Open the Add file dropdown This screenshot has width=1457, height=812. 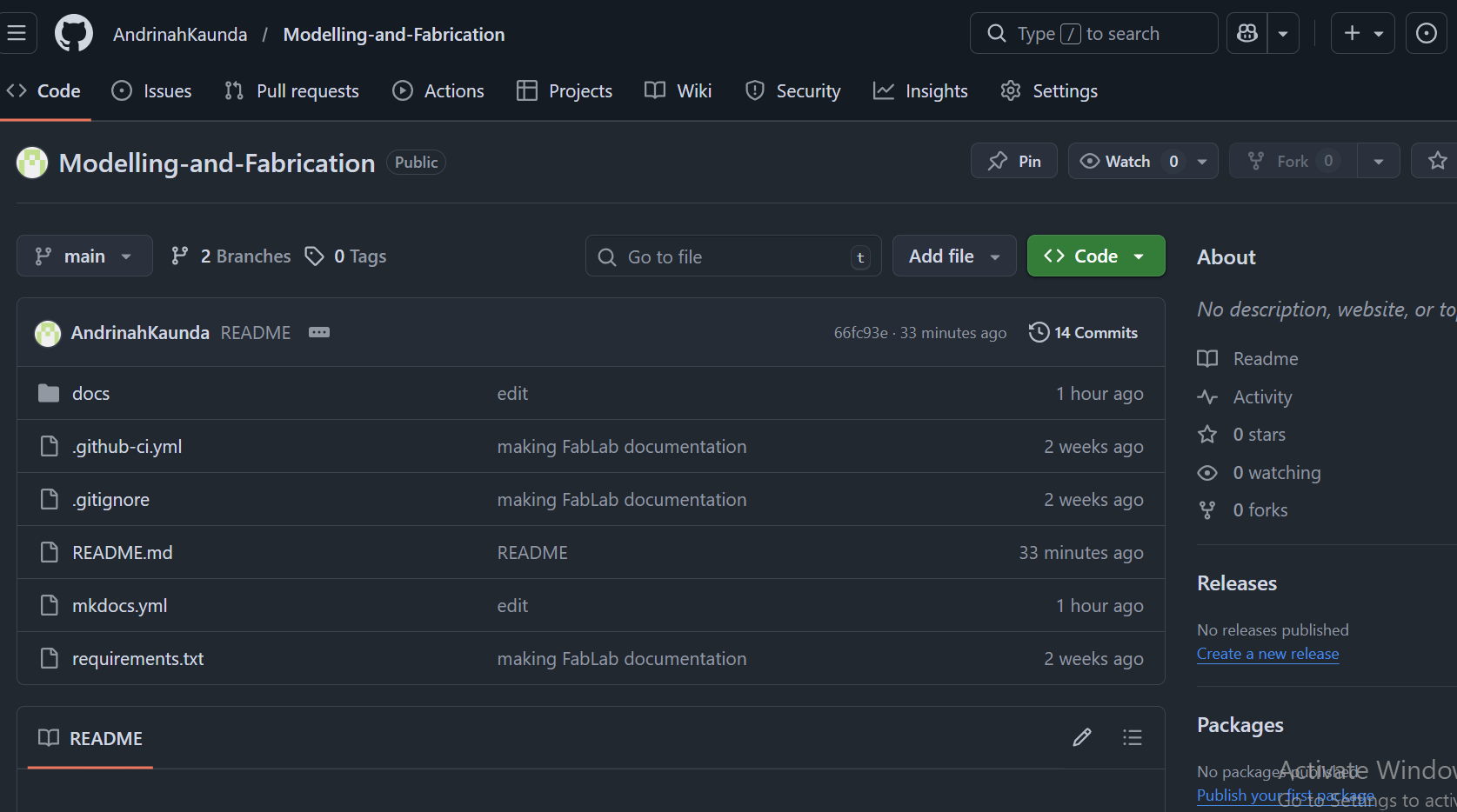pyautogui.click(x=954, y=256)
